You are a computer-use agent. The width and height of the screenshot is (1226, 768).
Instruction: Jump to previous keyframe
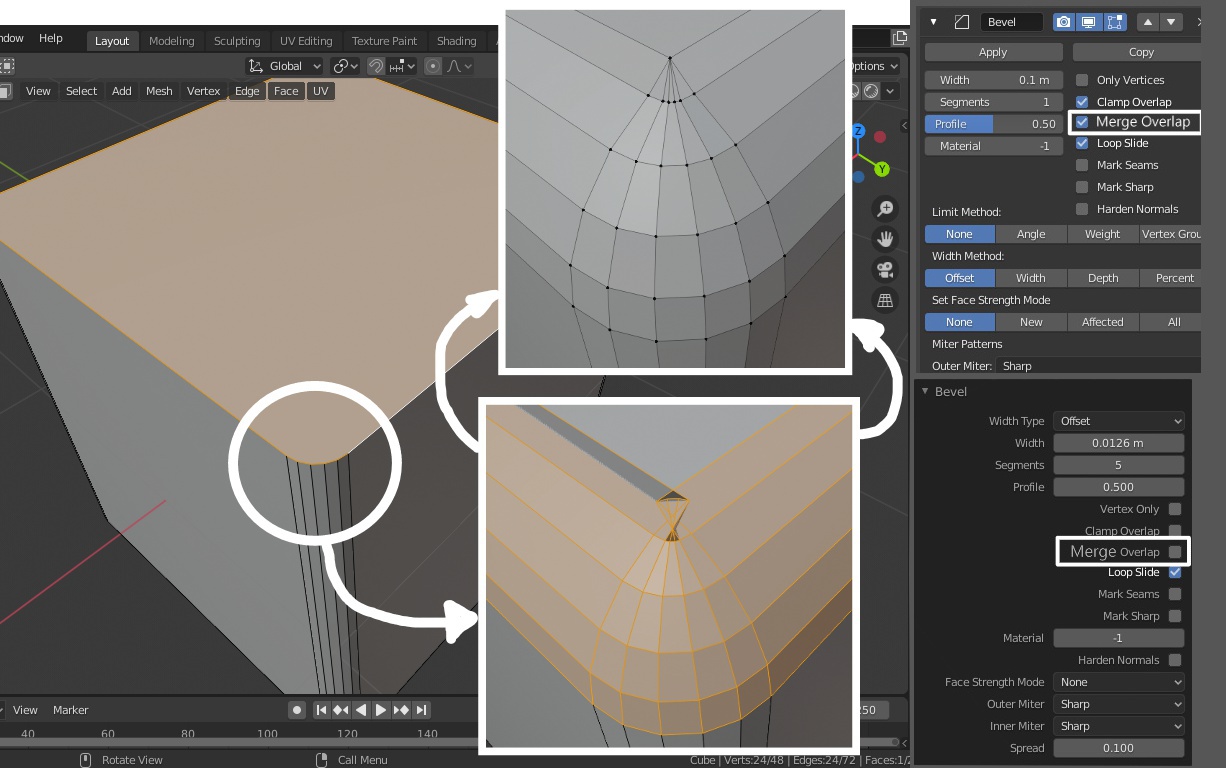pyautogui.click(x=341, y=710)
